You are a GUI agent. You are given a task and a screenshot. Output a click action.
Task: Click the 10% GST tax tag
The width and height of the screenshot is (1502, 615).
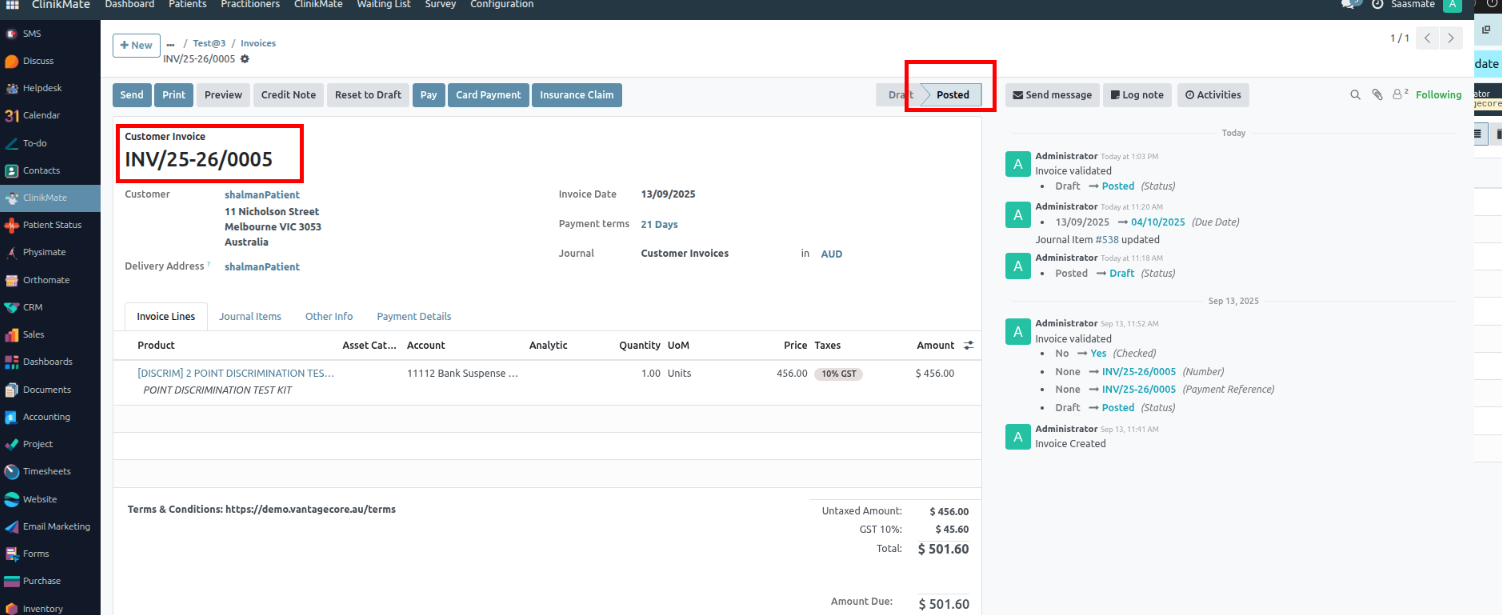pyautogui.click(x=838, y=374)
